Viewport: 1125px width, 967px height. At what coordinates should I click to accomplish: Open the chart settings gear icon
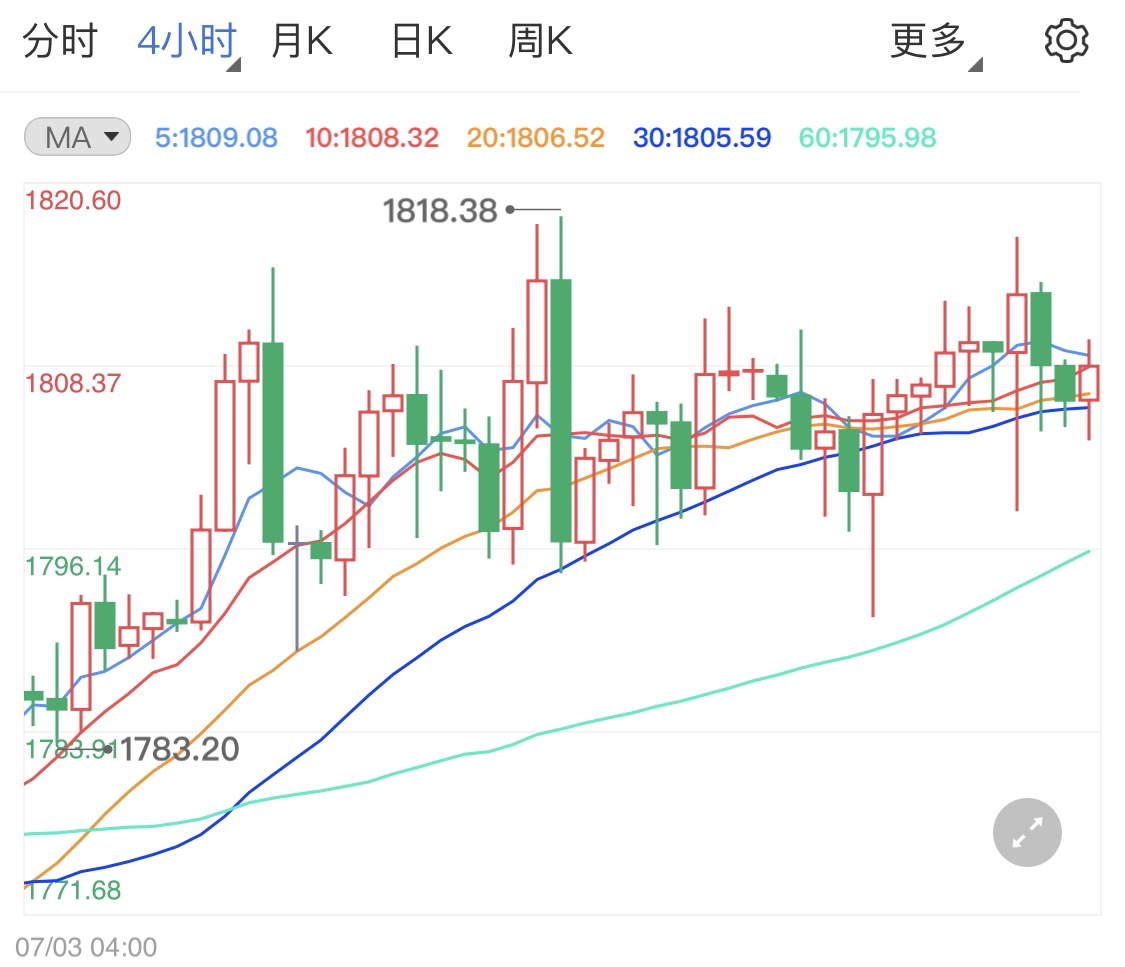[x=1066, y=40]
